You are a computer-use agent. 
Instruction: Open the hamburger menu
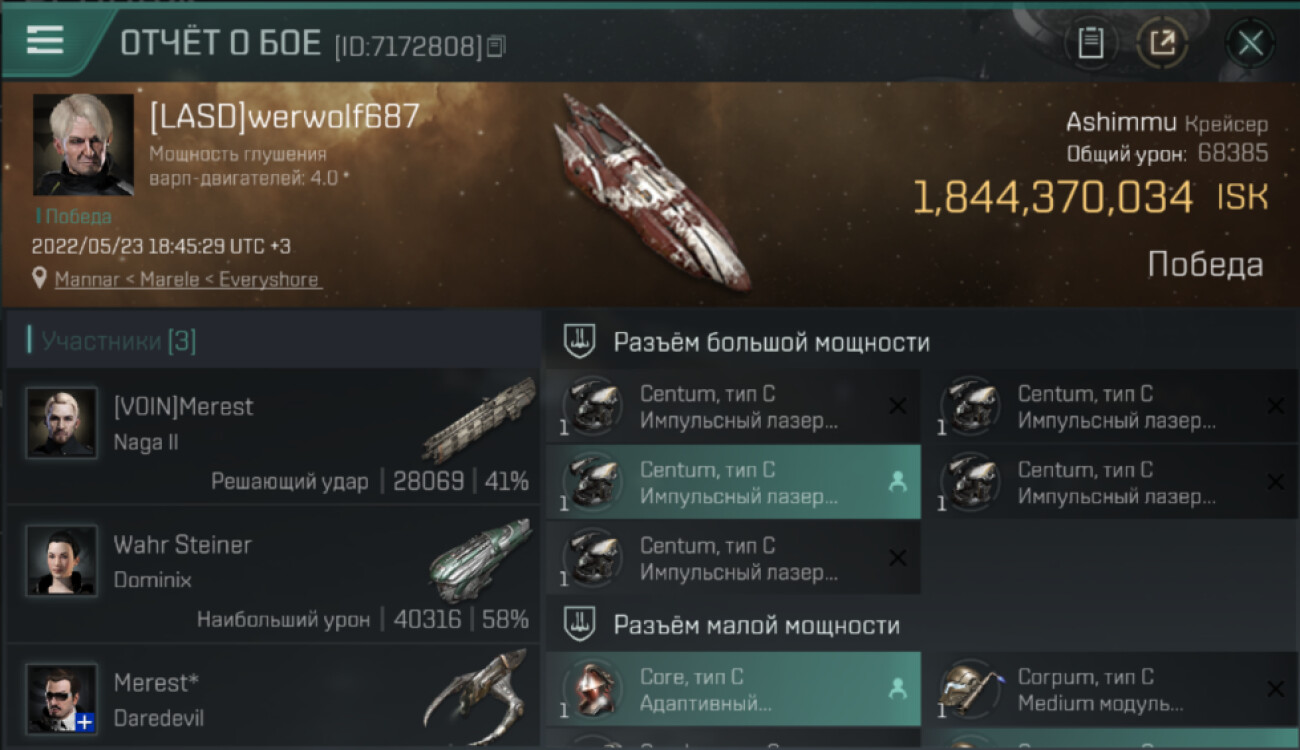pos(45,40)
